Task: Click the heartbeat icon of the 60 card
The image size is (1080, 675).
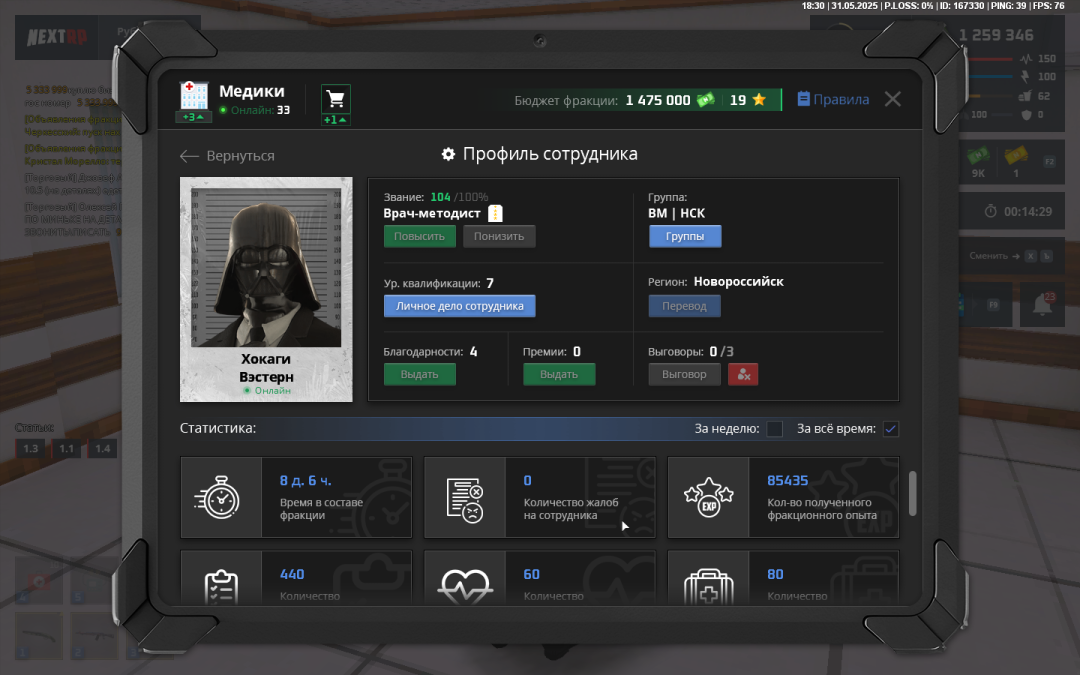Action: [x=465, y=587]
